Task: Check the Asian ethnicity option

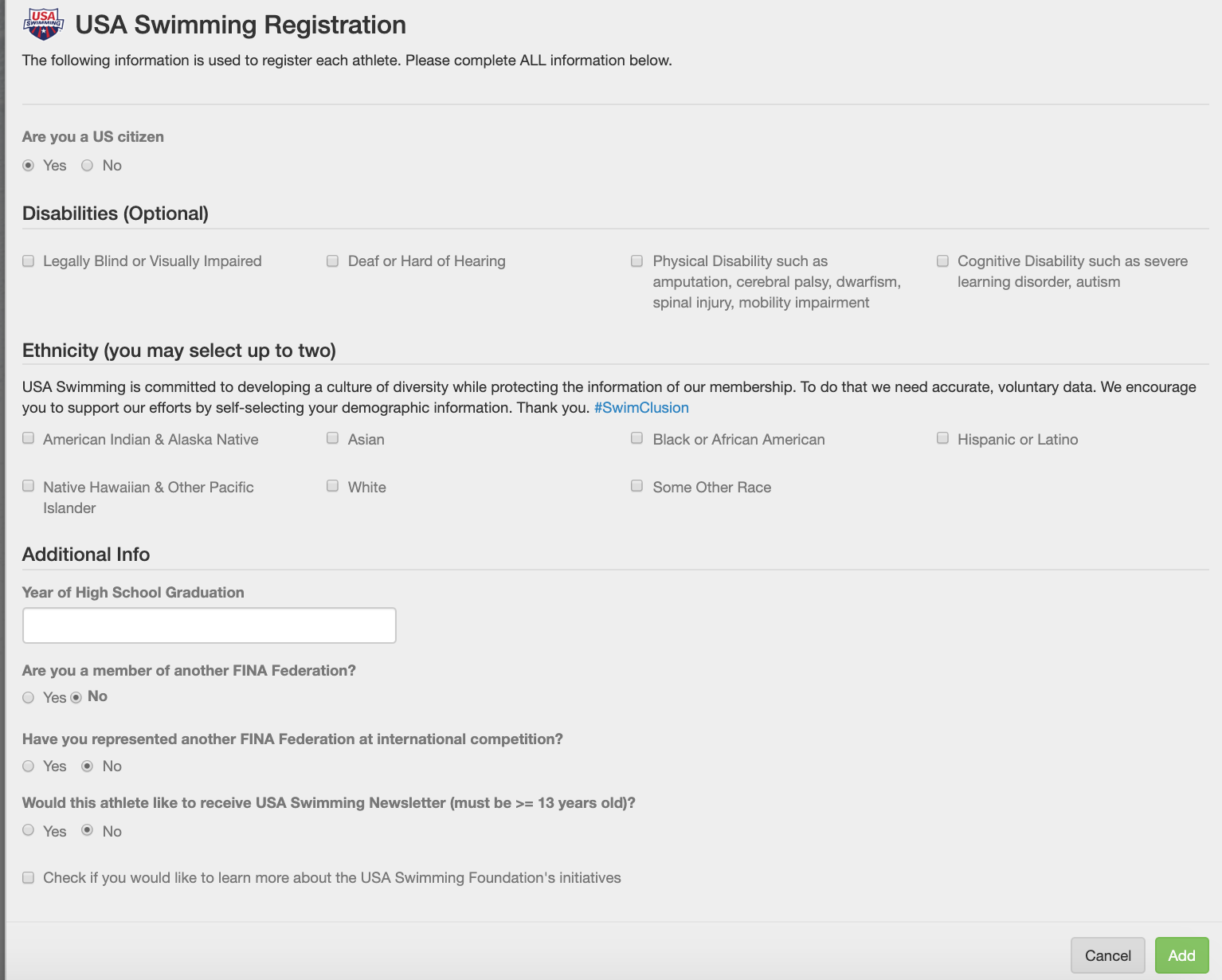Action: click(x=333, y=438)
